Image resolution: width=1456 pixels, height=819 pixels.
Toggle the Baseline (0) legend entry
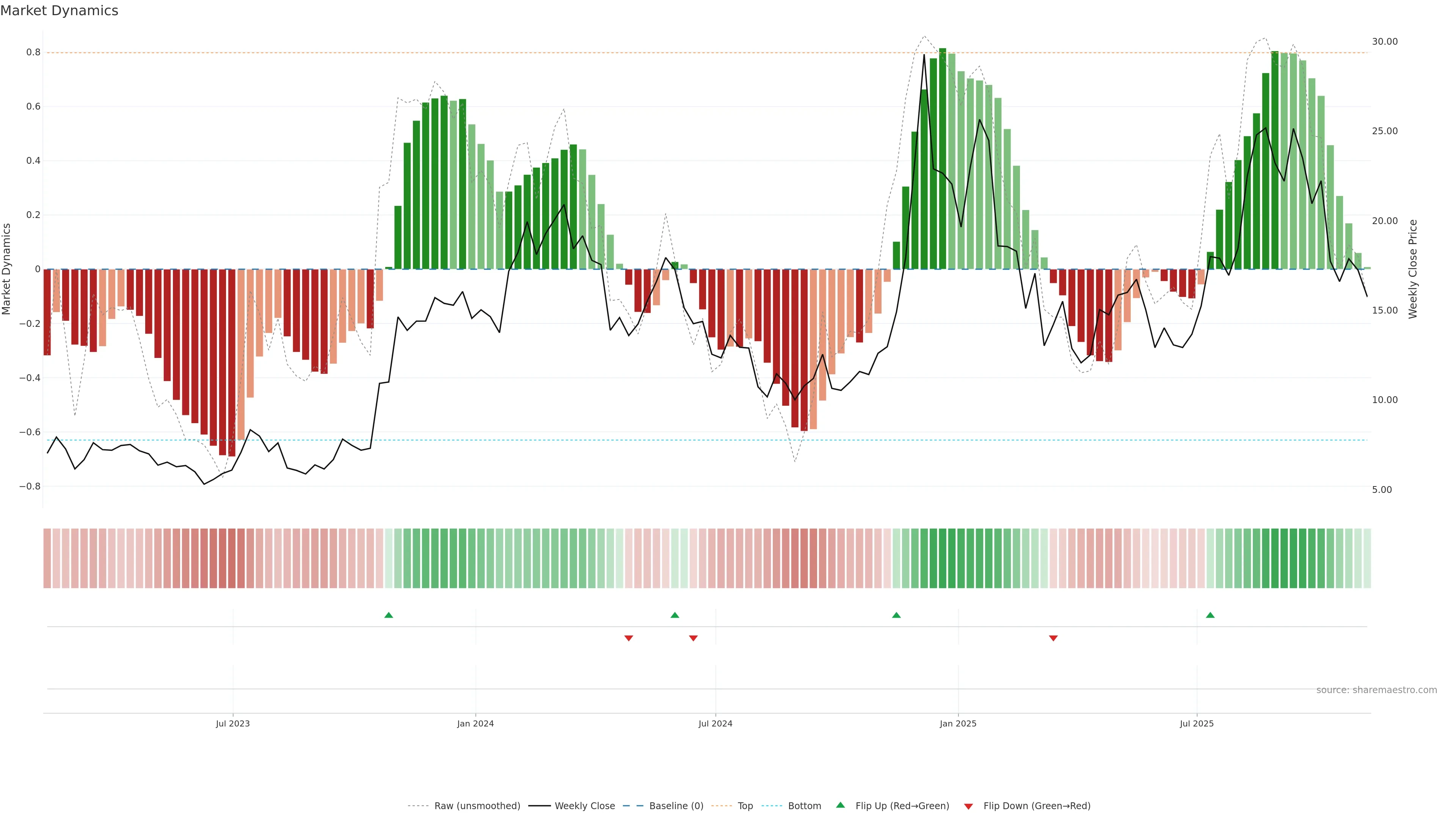coord(676,806)
